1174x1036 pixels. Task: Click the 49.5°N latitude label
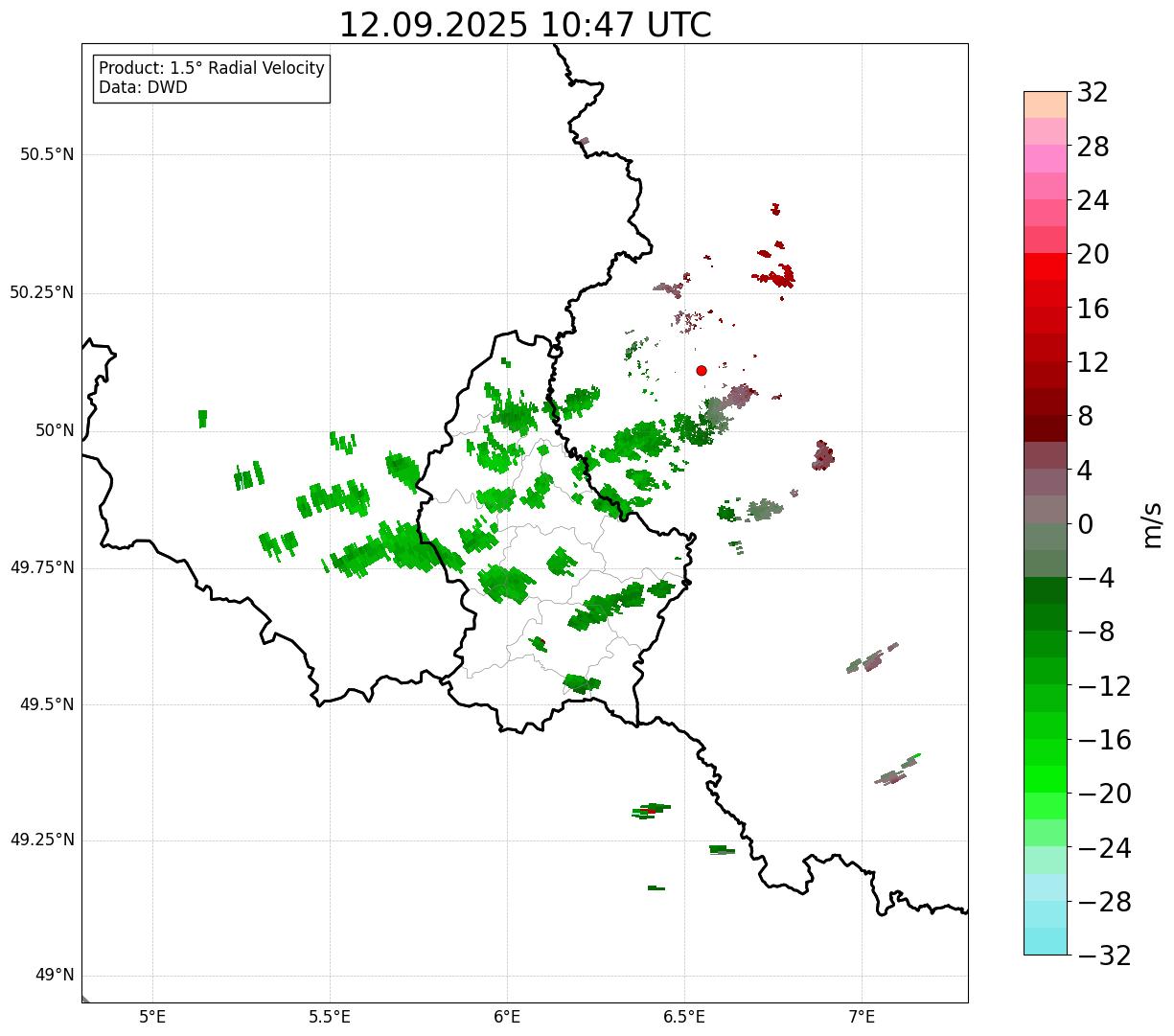(x=47, y=704)
